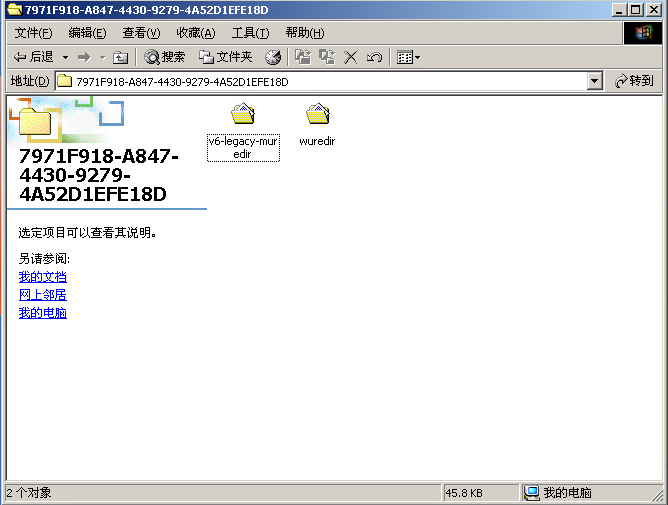This screenshot has height=505, width=668.
Task: Open the 我的文档 link
Action: point(43,277)
